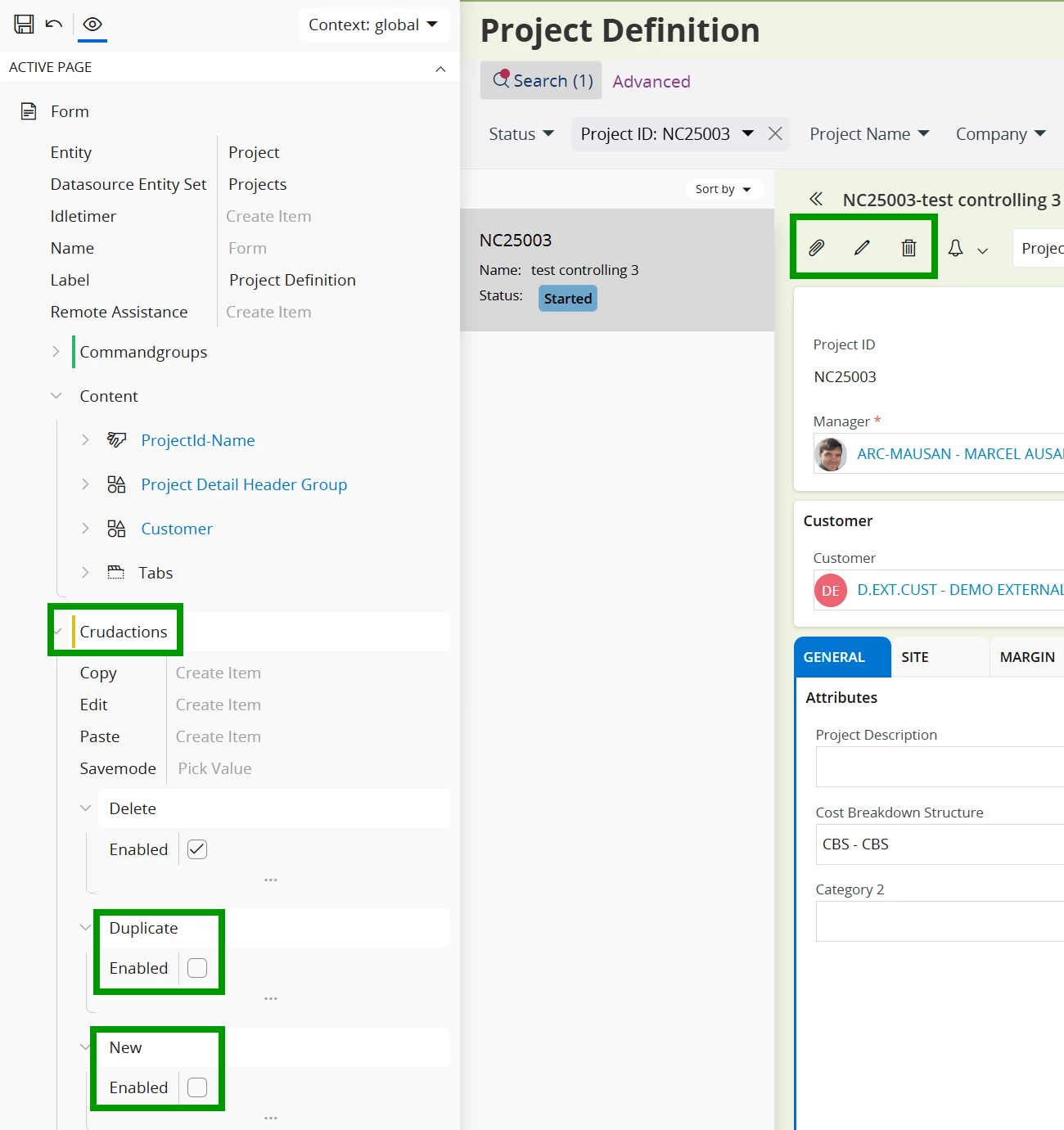The height and width of the screenshot is (1130, 1064).
Task: Click the Cost Breakdown Structure field
Action: pos(940,844)
